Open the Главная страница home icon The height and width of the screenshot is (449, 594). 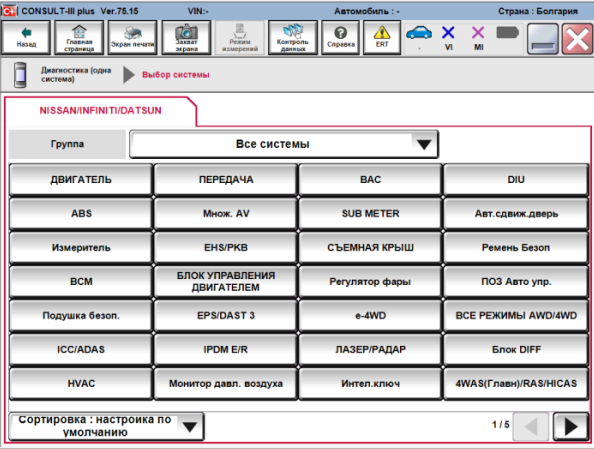point(79,38)
